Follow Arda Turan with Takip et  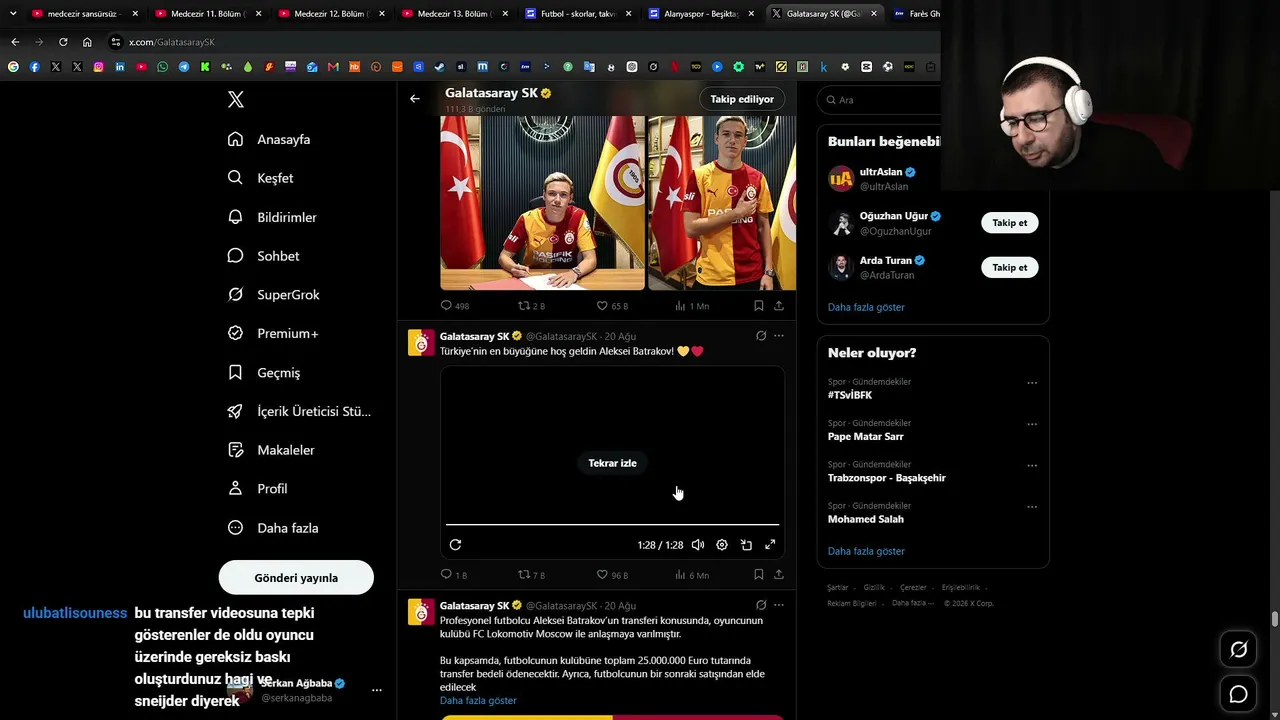click(1010, 267)
